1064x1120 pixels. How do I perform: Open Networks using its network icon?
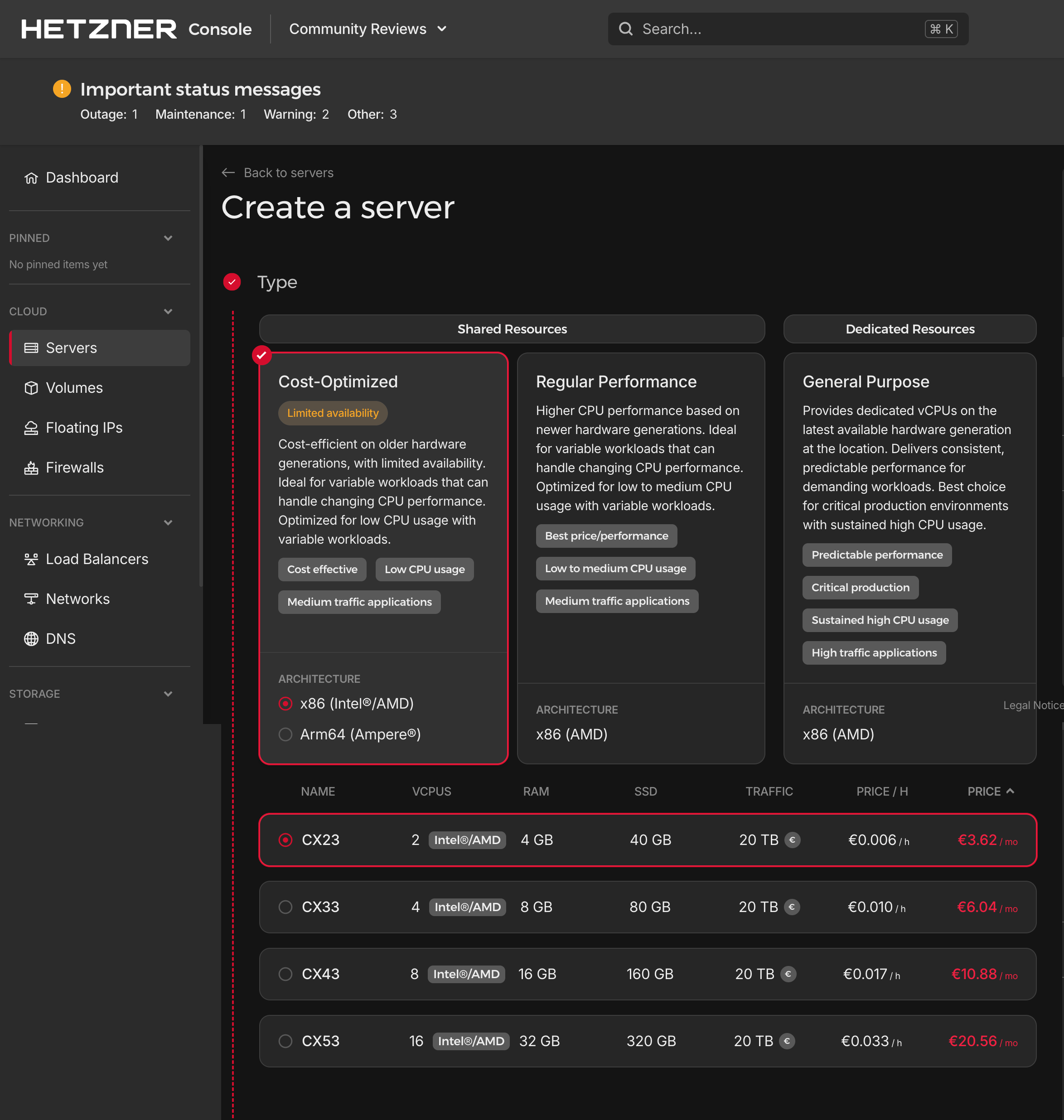point(31,598)
